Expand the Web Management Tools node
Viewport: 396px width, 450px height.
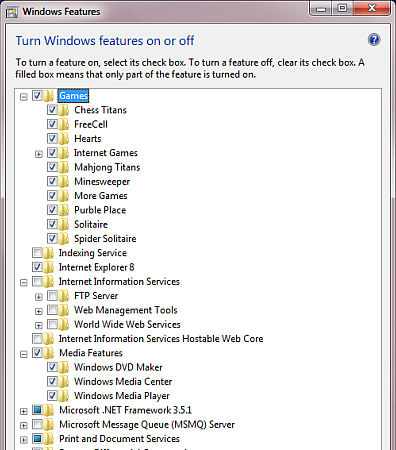(x=39, y=311)
